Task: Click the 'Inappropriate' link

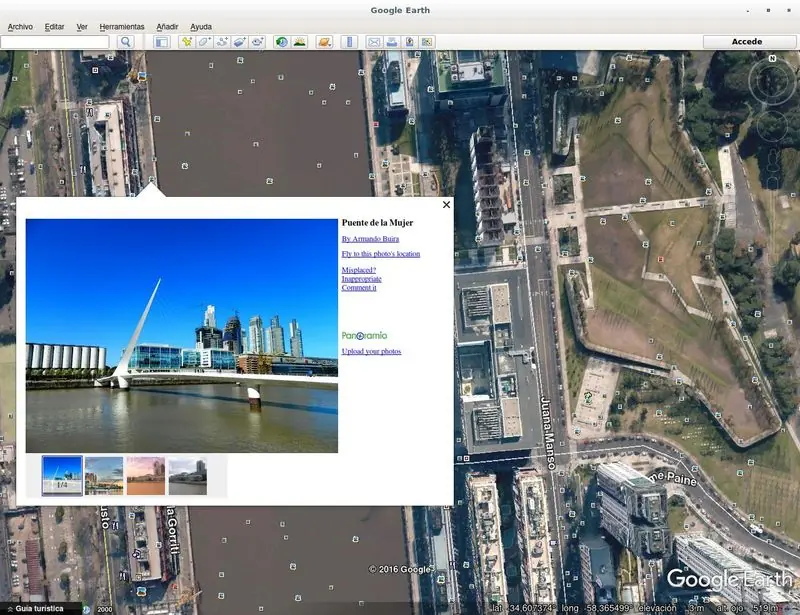Action: [361, 279]
